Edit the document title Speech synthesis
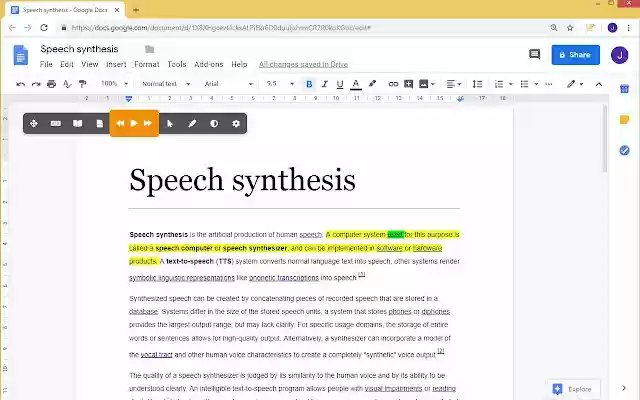Screen dimensions: 640x400 coord(79,49)
